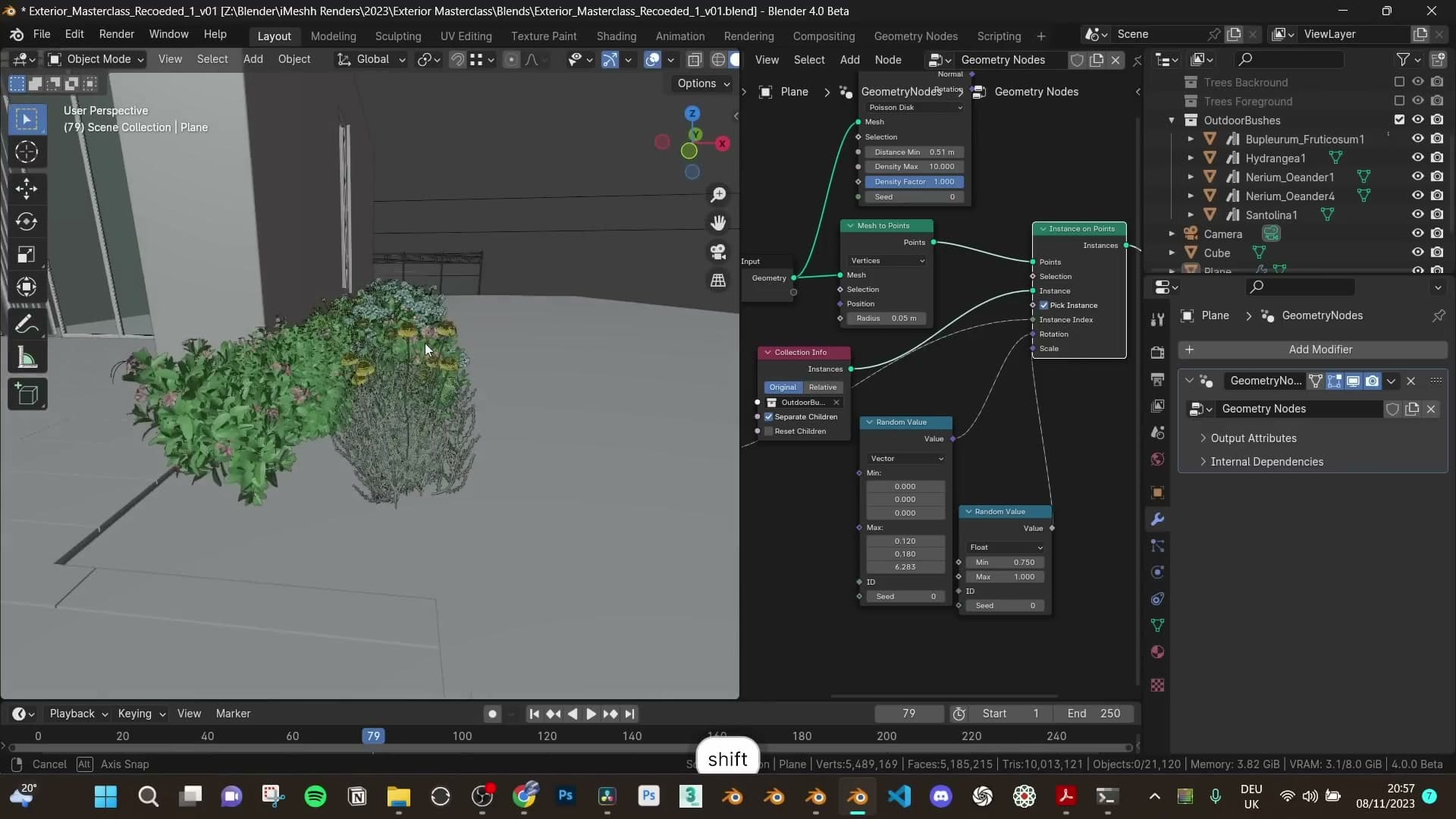The height and width of the screenshot is (819, 1456).
Task: Open the Object Data properties tab
Action: click(1157, 626)
